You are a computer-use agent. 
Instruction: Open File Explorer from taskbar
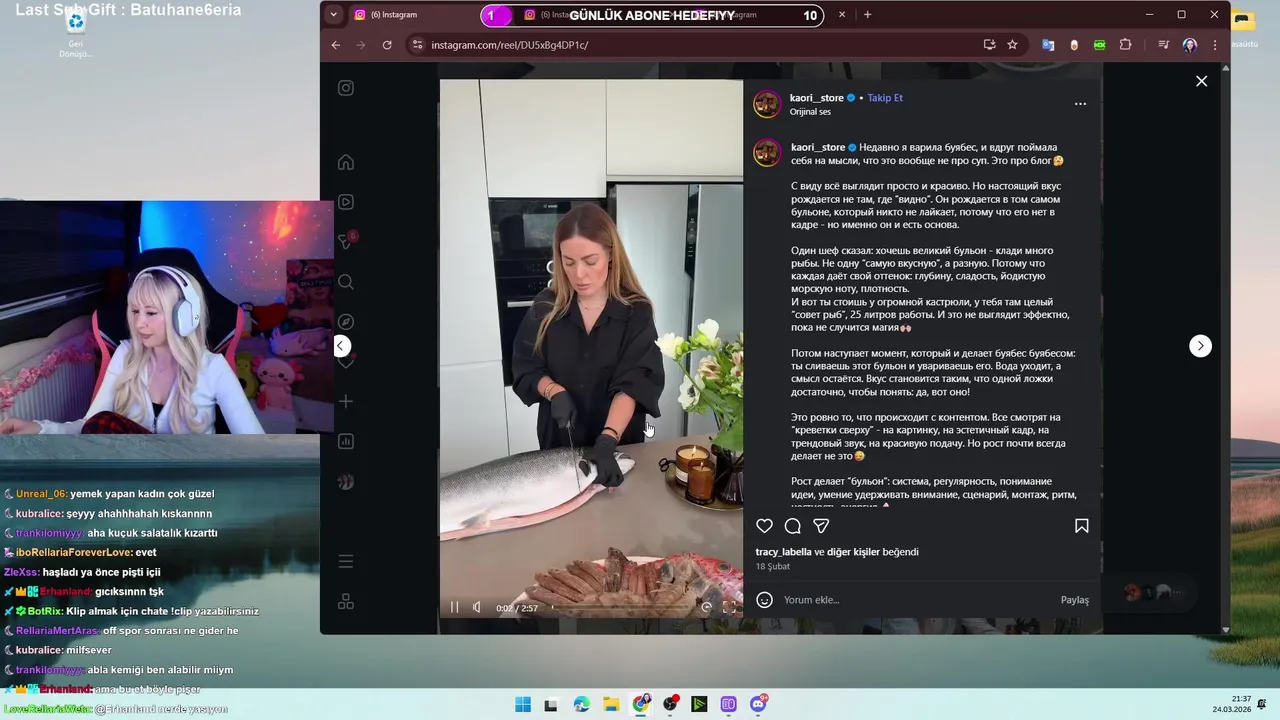610,704
